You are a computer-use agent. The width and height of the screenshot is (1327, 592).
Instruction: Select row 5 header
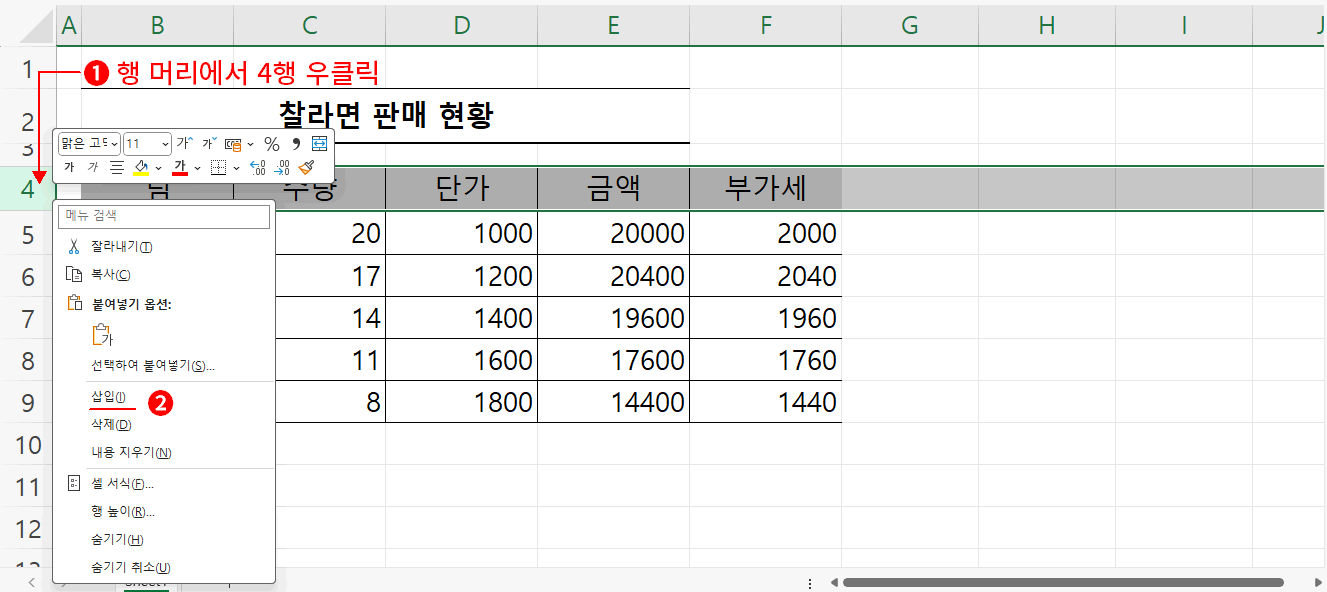pyautogui.click(x=28, y=234)
